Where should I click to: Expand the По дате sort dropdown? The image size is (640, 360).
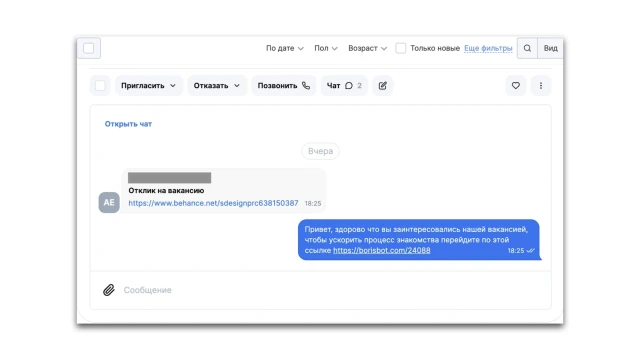(x=284, y=48)
